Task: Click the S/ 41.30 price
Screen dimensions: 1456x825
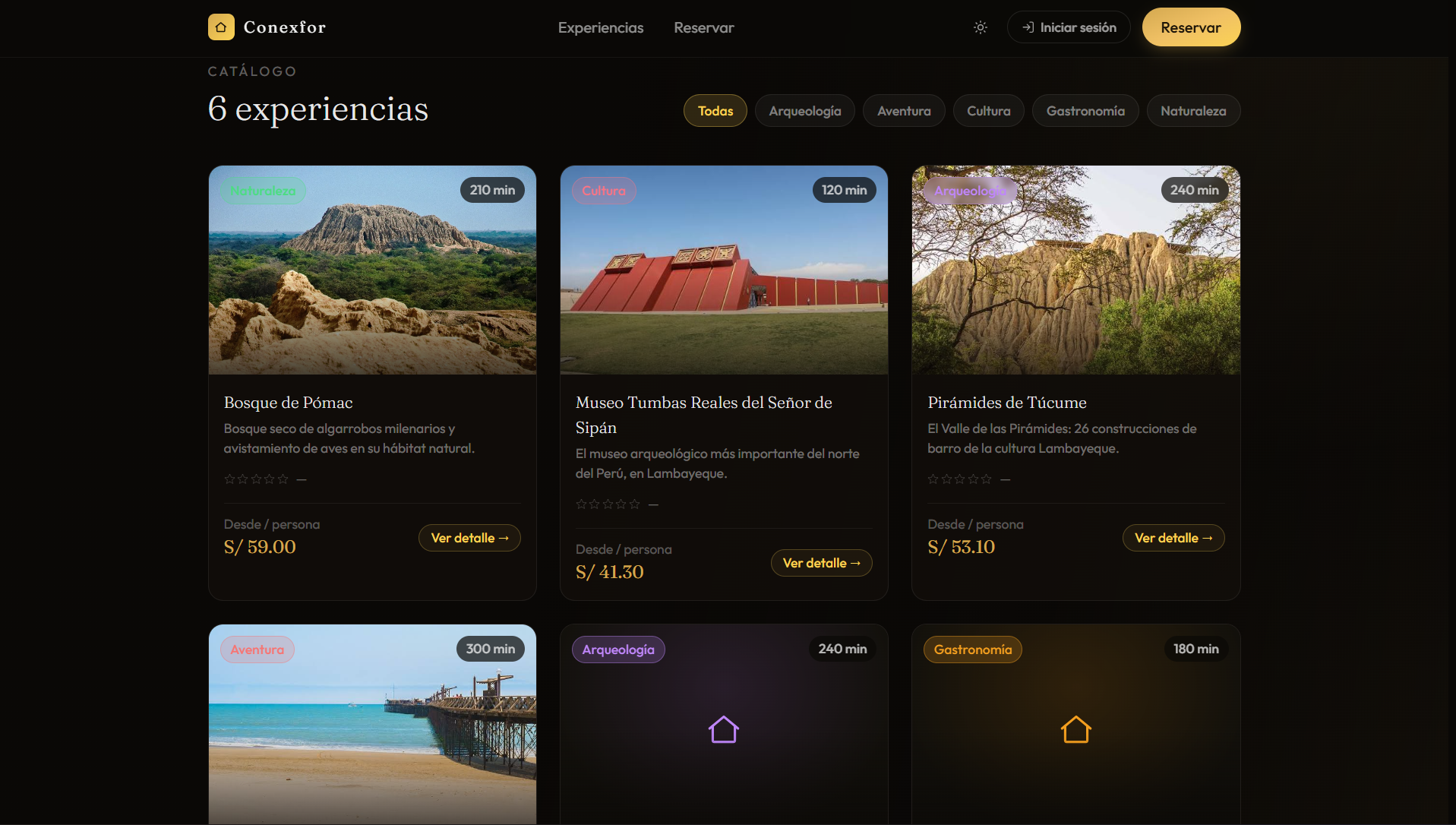Action: click(610, 572)
